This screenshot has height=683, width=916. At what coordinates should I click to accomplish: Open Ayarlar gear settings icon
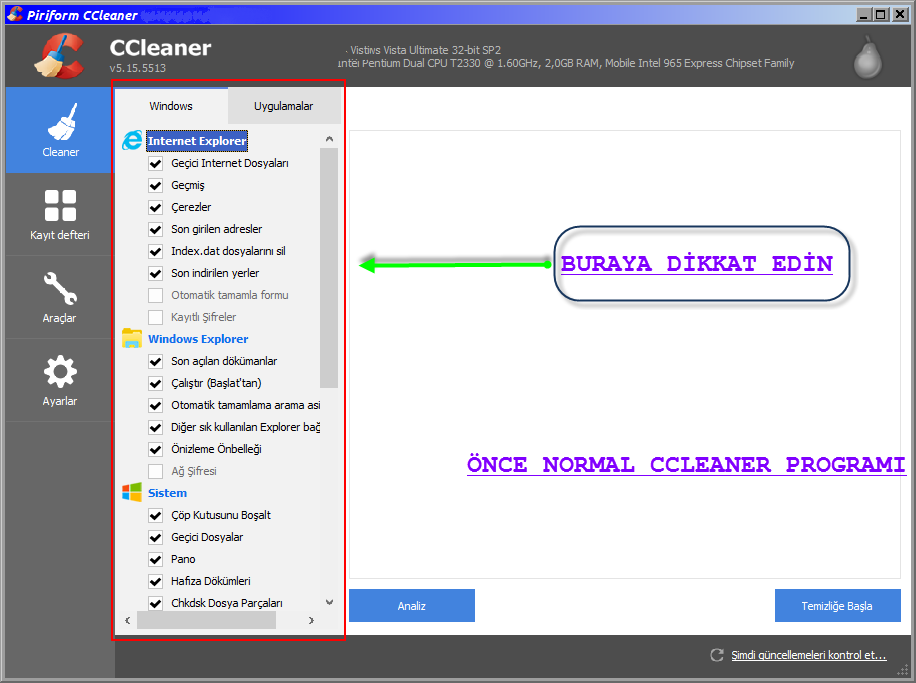pyautogui.click(x=60, y=372)
